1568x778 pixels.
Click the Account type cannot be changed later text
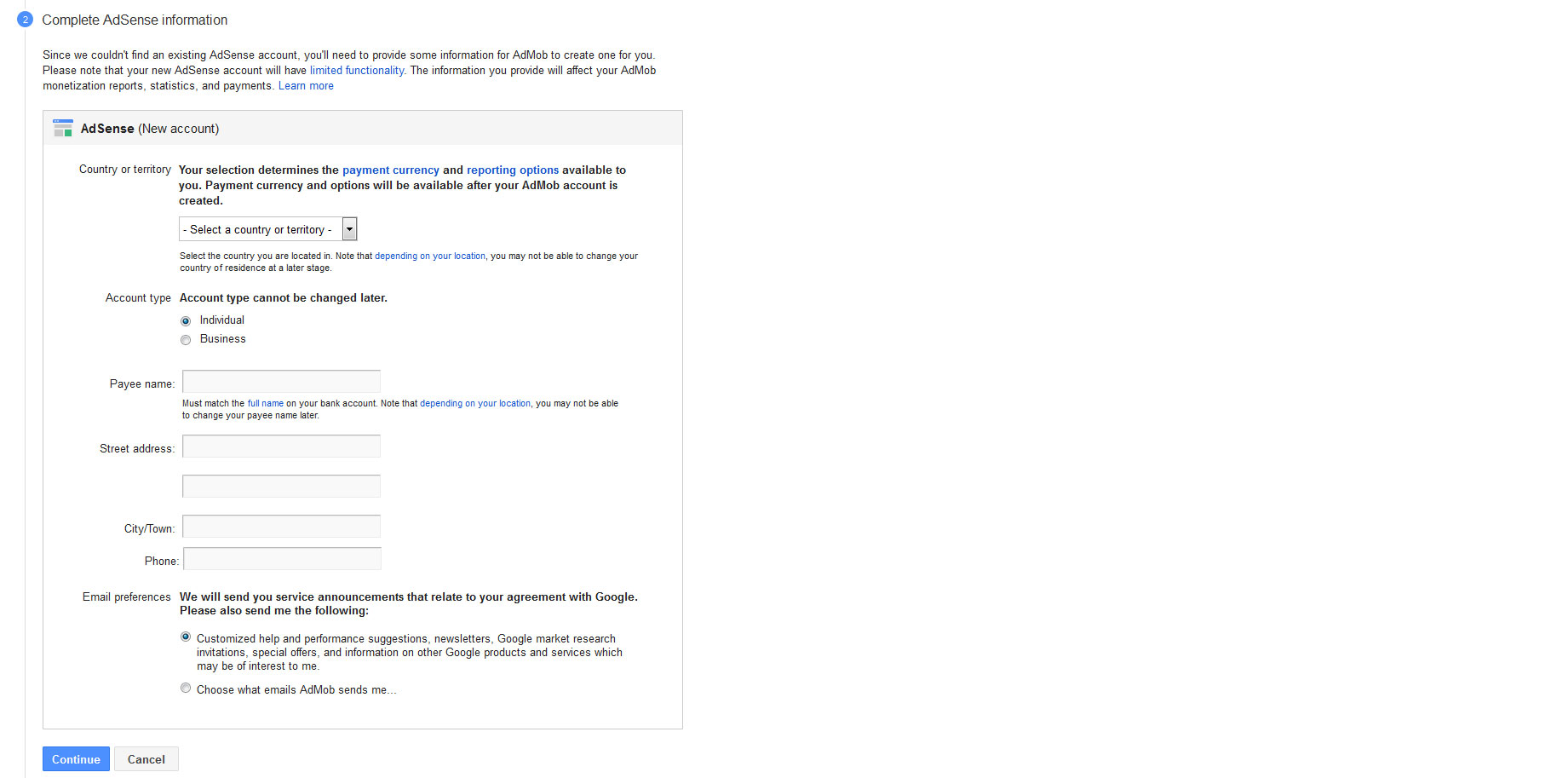pos(284,298)
